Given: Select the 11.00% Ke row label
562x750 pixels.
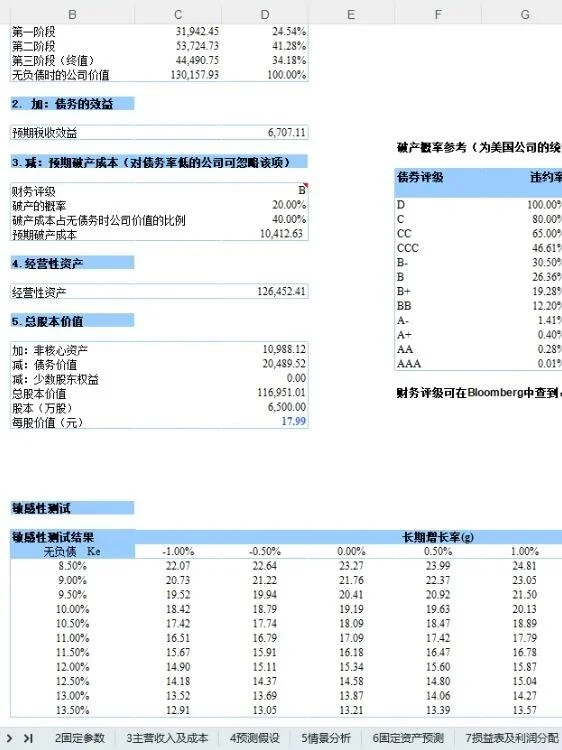Looking at the screenshot, I should (72, 638).
